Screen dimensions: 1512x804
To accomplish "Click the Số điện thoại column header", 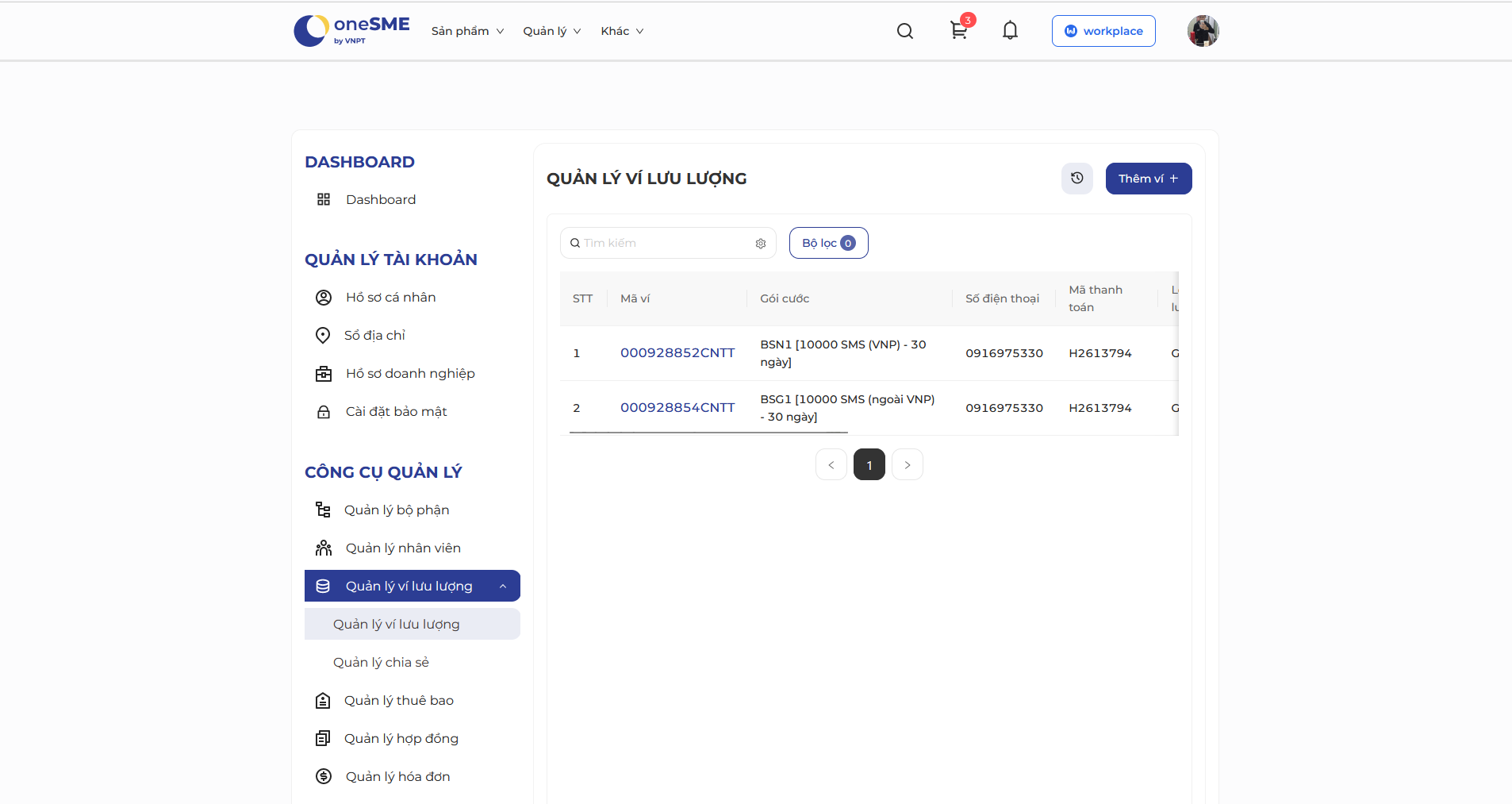I will click(1004, 299).
